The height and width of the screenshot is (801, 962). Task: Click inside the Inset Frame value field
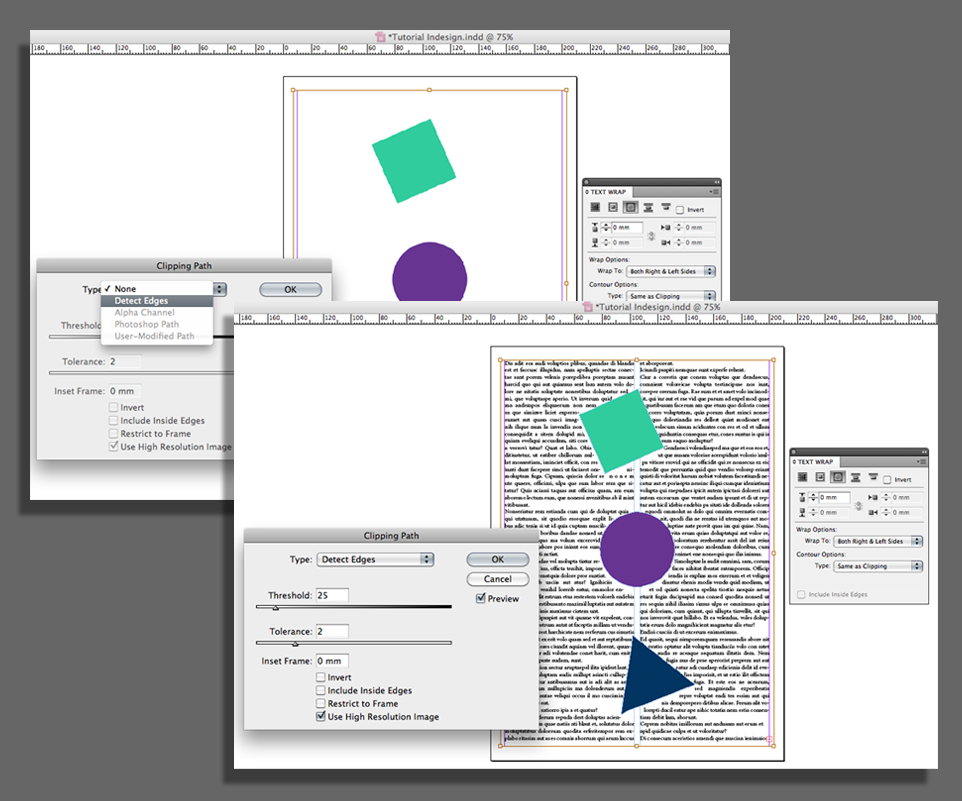[333, 660]
